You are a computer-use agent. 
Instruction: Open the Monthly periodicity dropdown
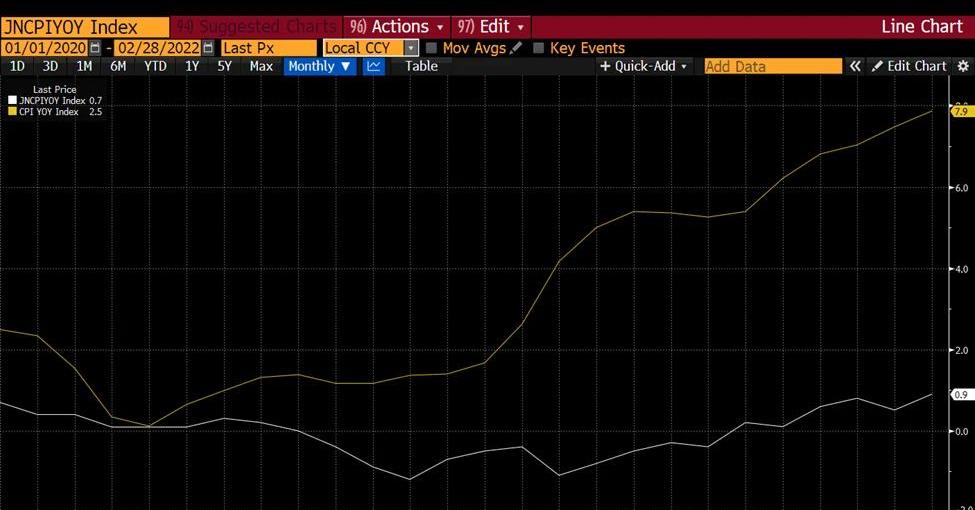pyautogui.click(x=320, y=66)
